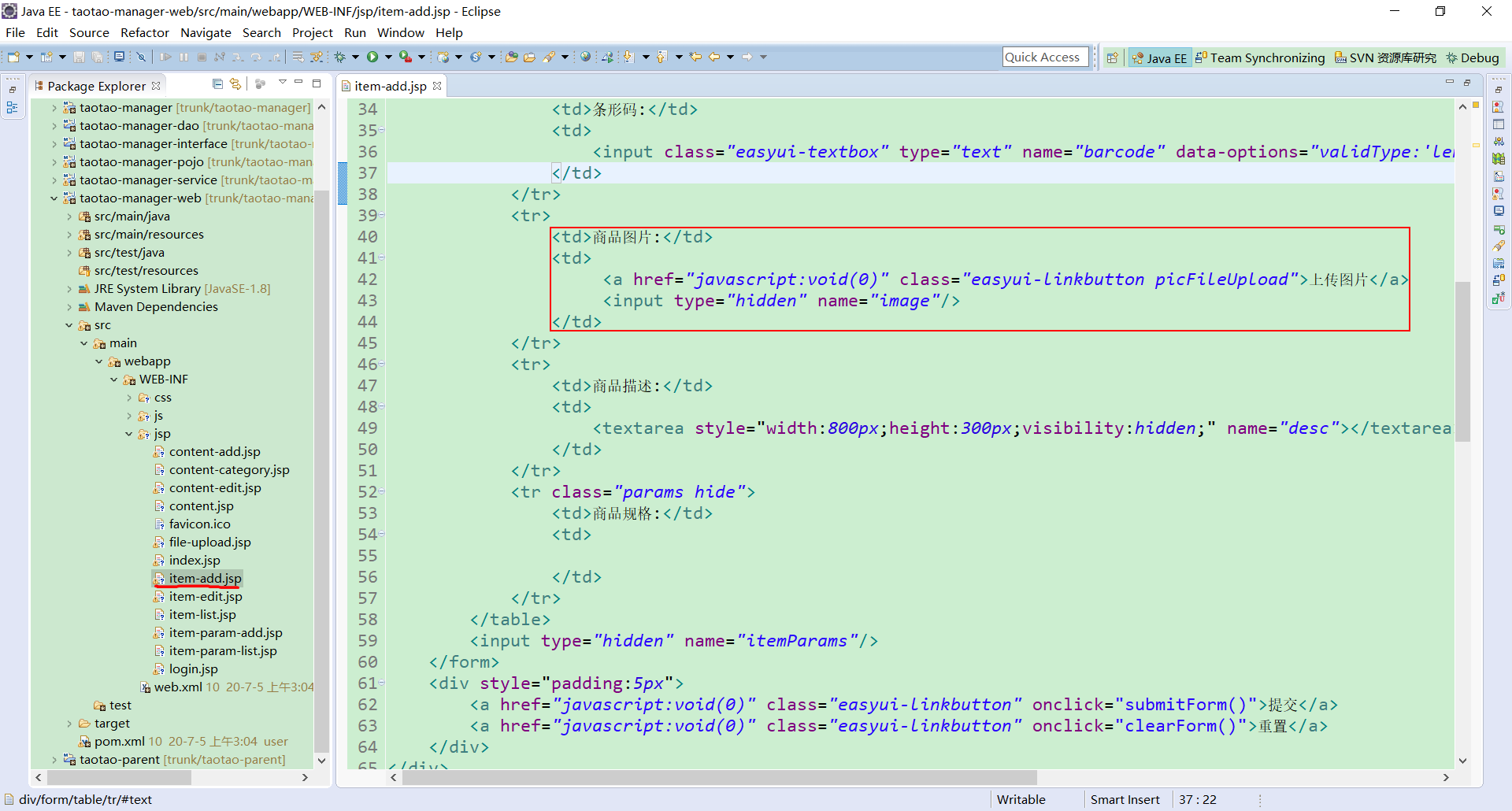Select Maven Dependencies node
This screenshot has height=811, width=1512.
click(x=156, y=307)
